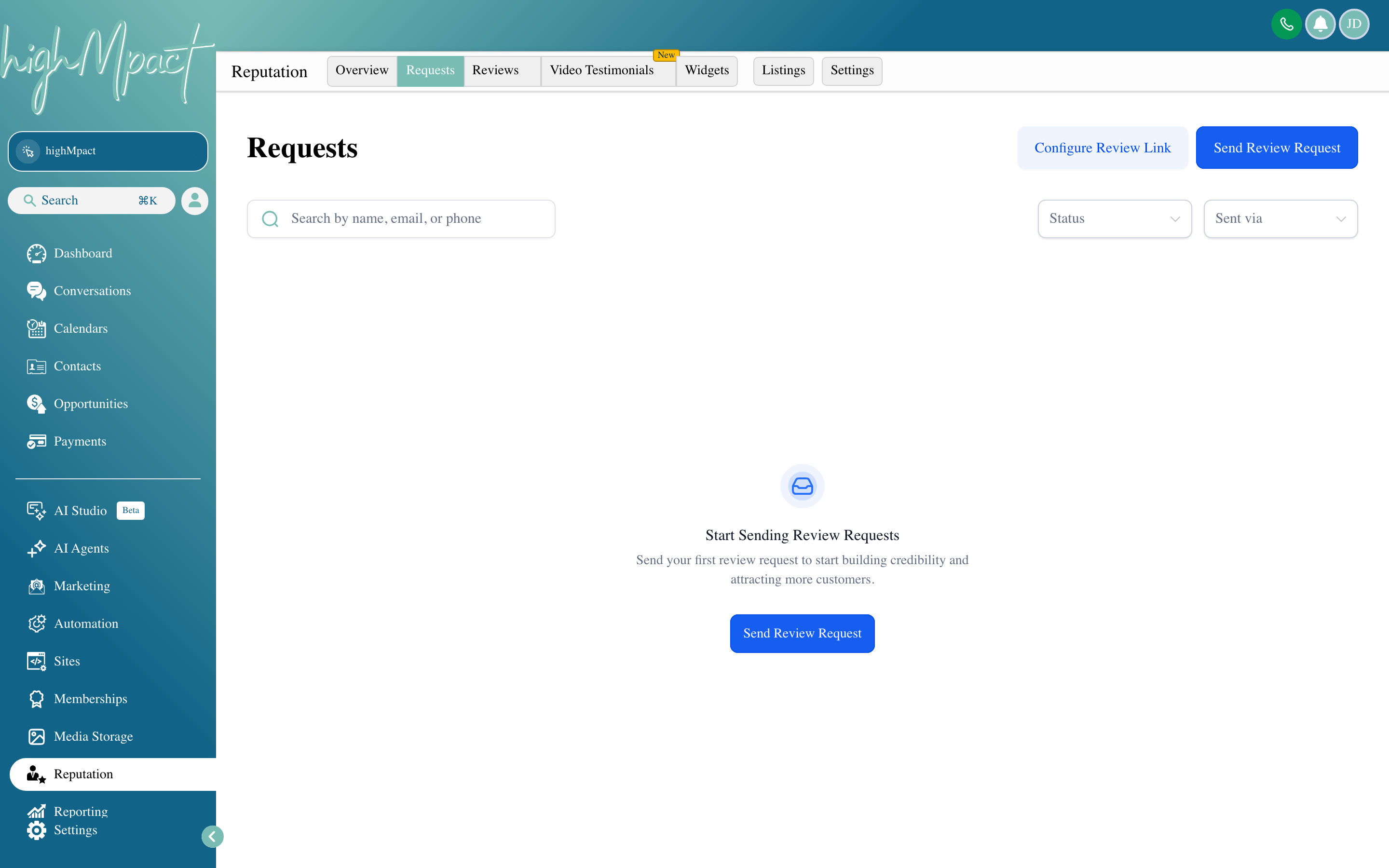The width and height of the screenshot is (1389, 868).
Task: Open the JD user avatar menu
Action: click(1354, 24)
